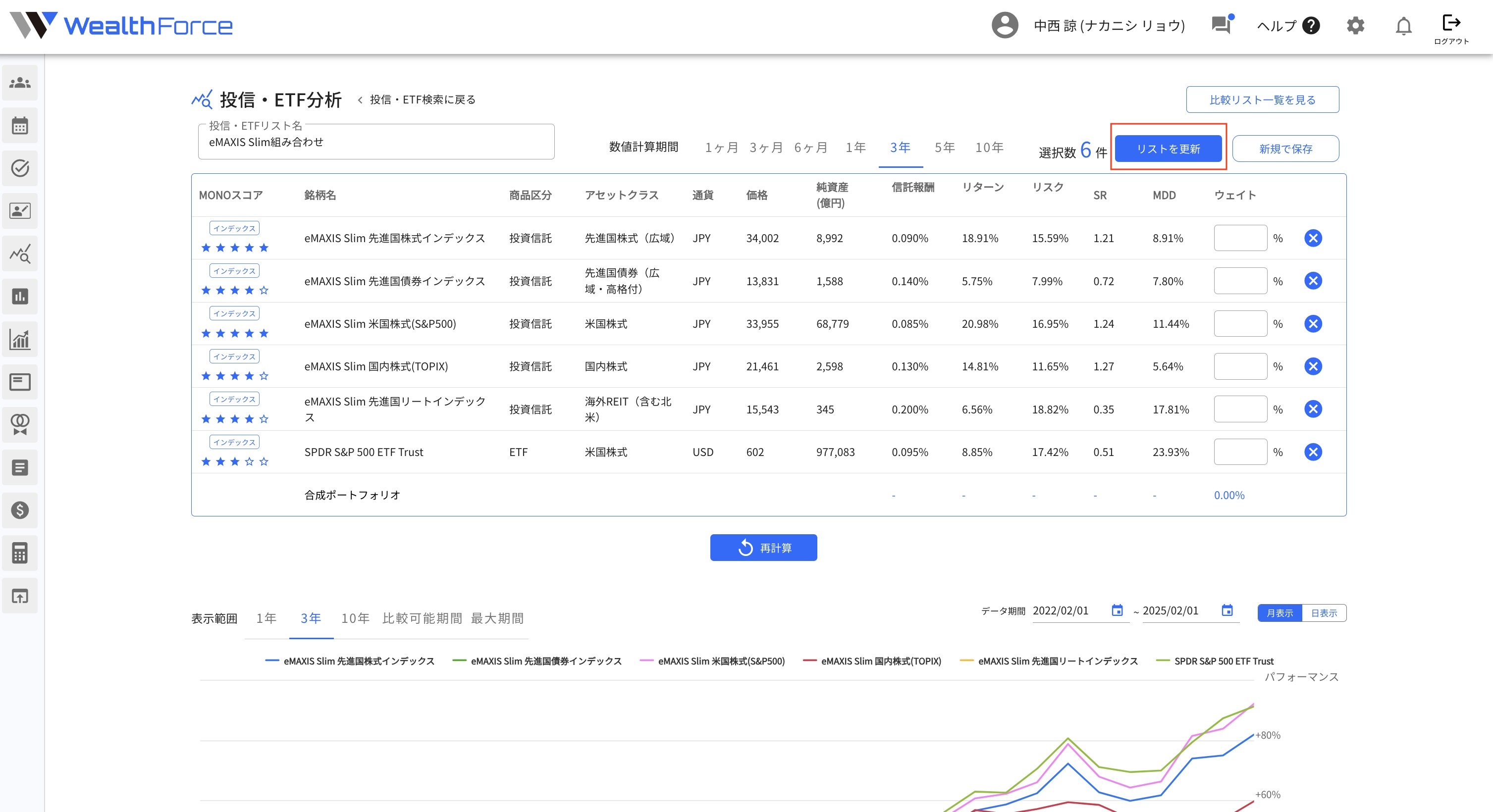Open end date calendar picker for 2025/02/01
Image resolution: width=1493 pixels, height=812 pixels.
(1227, 610)
